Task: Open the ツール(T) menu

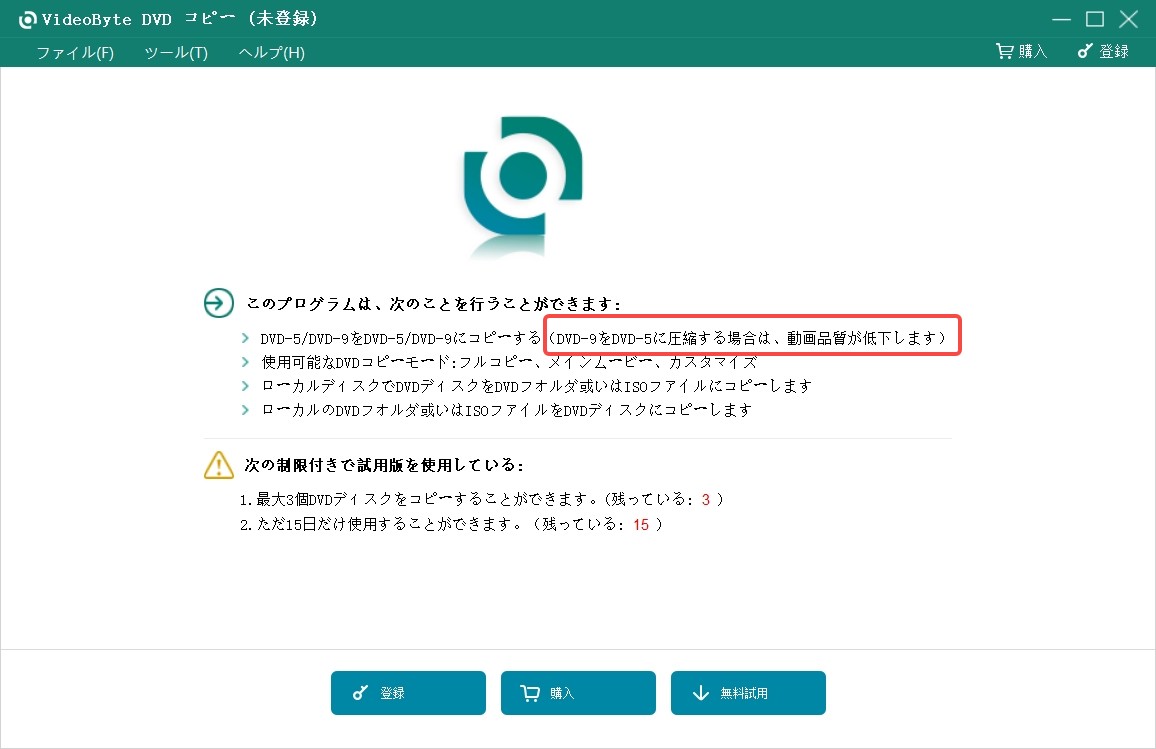Action: coord(176,52)
